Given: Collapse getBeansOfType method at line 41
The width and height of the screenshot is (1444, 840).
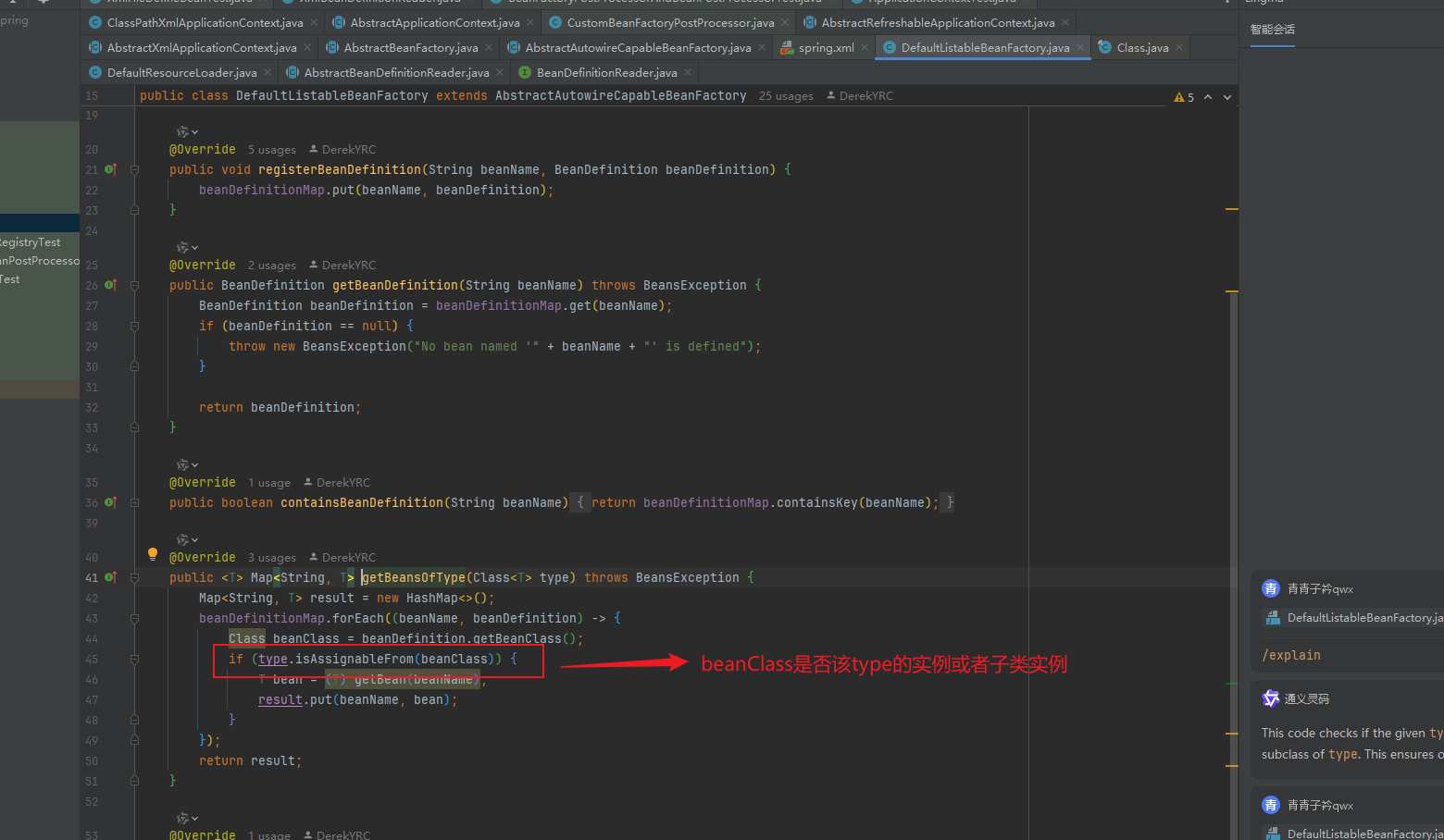Looking at the screenshot, I should click(134, 577).
